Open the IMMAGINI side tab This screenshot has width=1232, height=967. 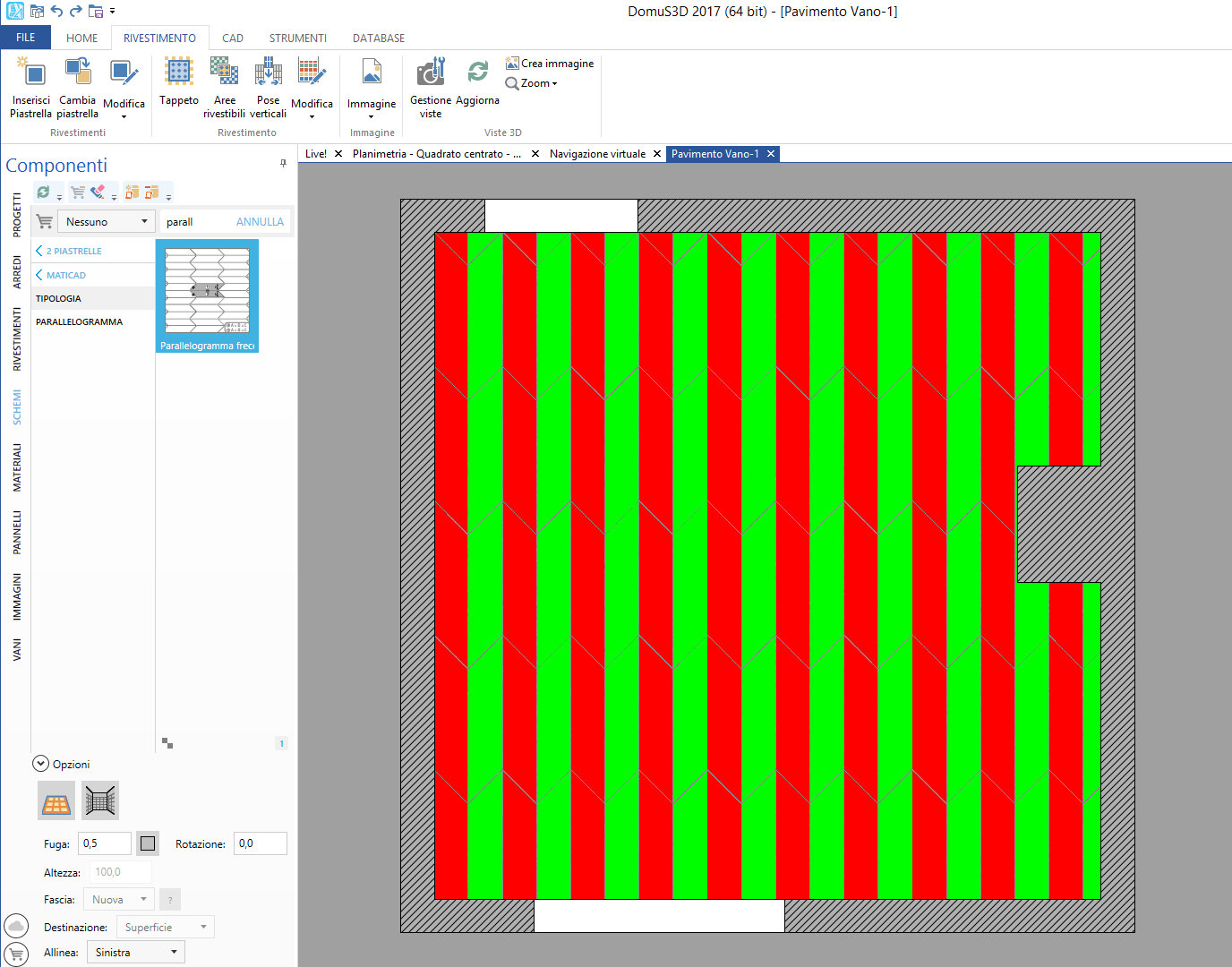click(x=17, y=597)
